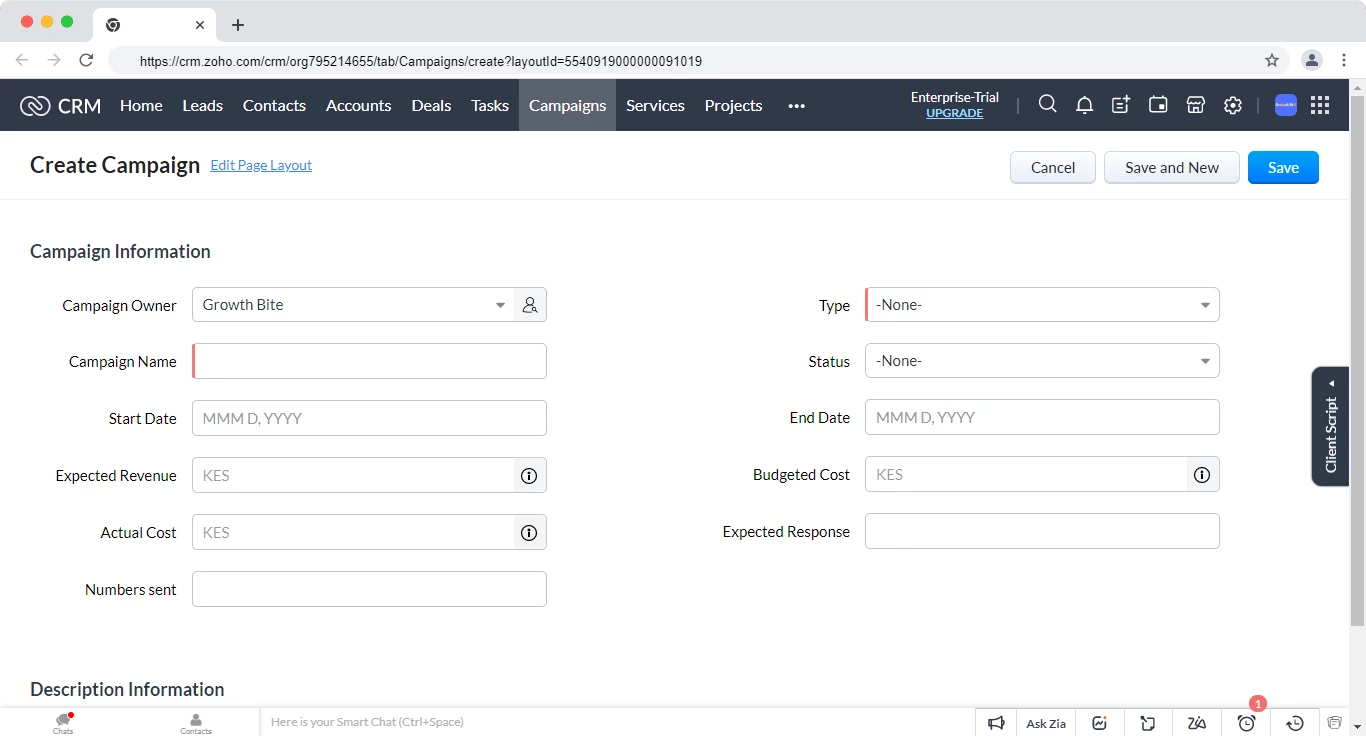Screen dimensions: 1366x736
Task: Click info icon for Actual Cost
Action: coord(530,533)
